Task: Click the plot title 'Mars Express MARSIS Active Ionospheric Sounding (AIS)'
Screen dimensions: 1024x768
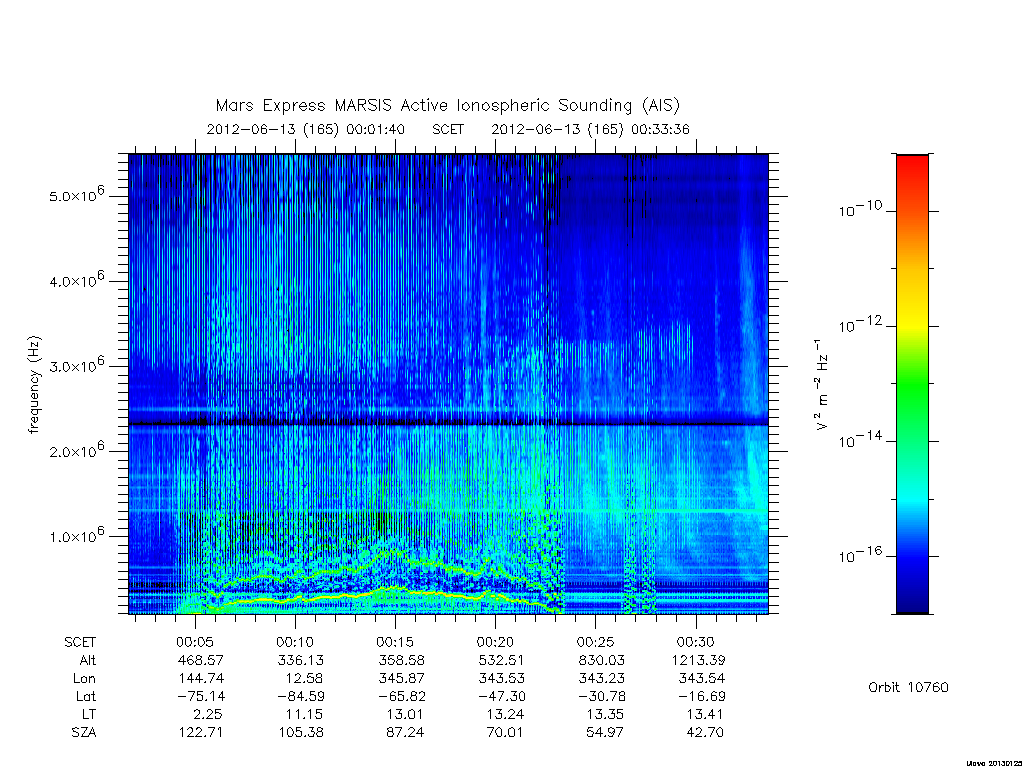Action: pos(448,106)
